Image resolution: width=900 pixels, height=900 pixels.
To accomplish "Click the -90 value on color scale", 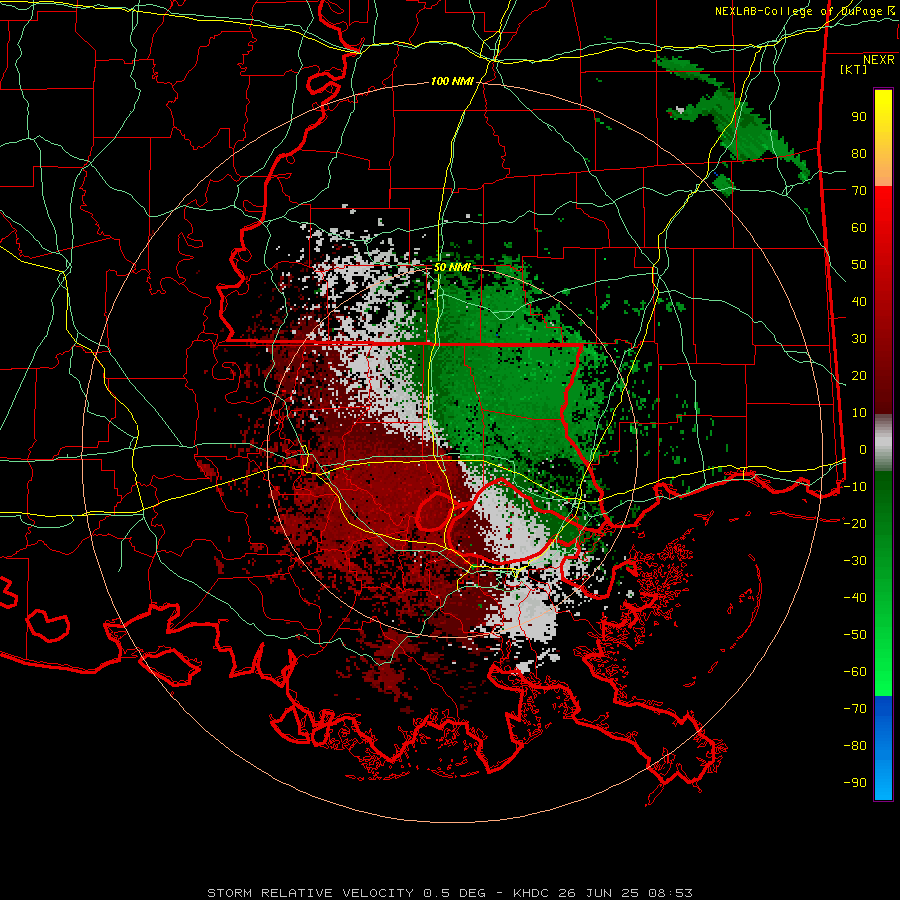I will tap(855, 783).
